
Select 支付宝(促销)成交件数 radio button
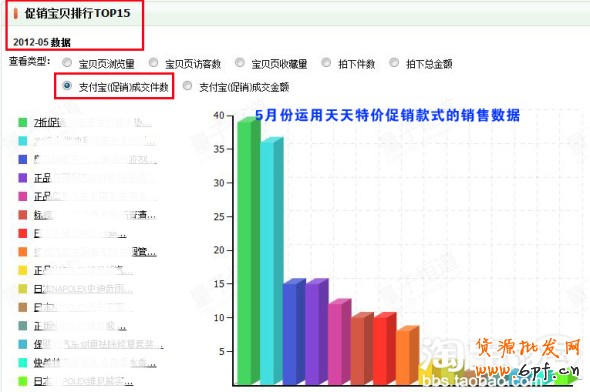click(x=67, y=86)
